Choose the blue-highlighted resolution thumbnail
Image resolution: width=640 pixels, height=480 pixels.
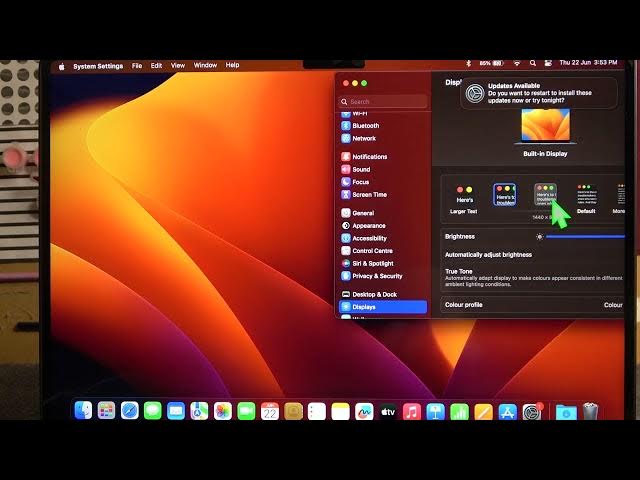tap(504, 194)
